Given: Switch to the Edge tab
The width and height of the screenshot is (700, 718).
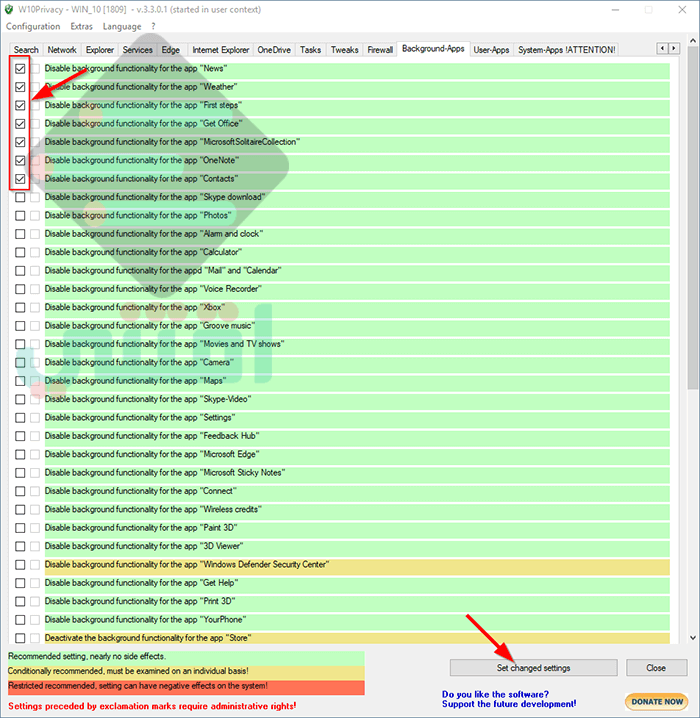Looking at the screenshot, I should pyautogui.click(x=171, y=50).
